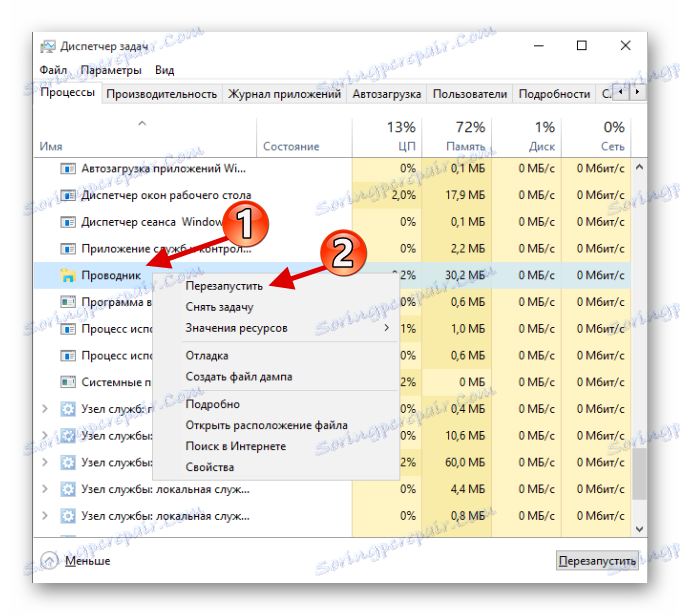The width and height of the screenshot is (680, 615).
Task: Switch to the Подробности tab
Action: 554,94
